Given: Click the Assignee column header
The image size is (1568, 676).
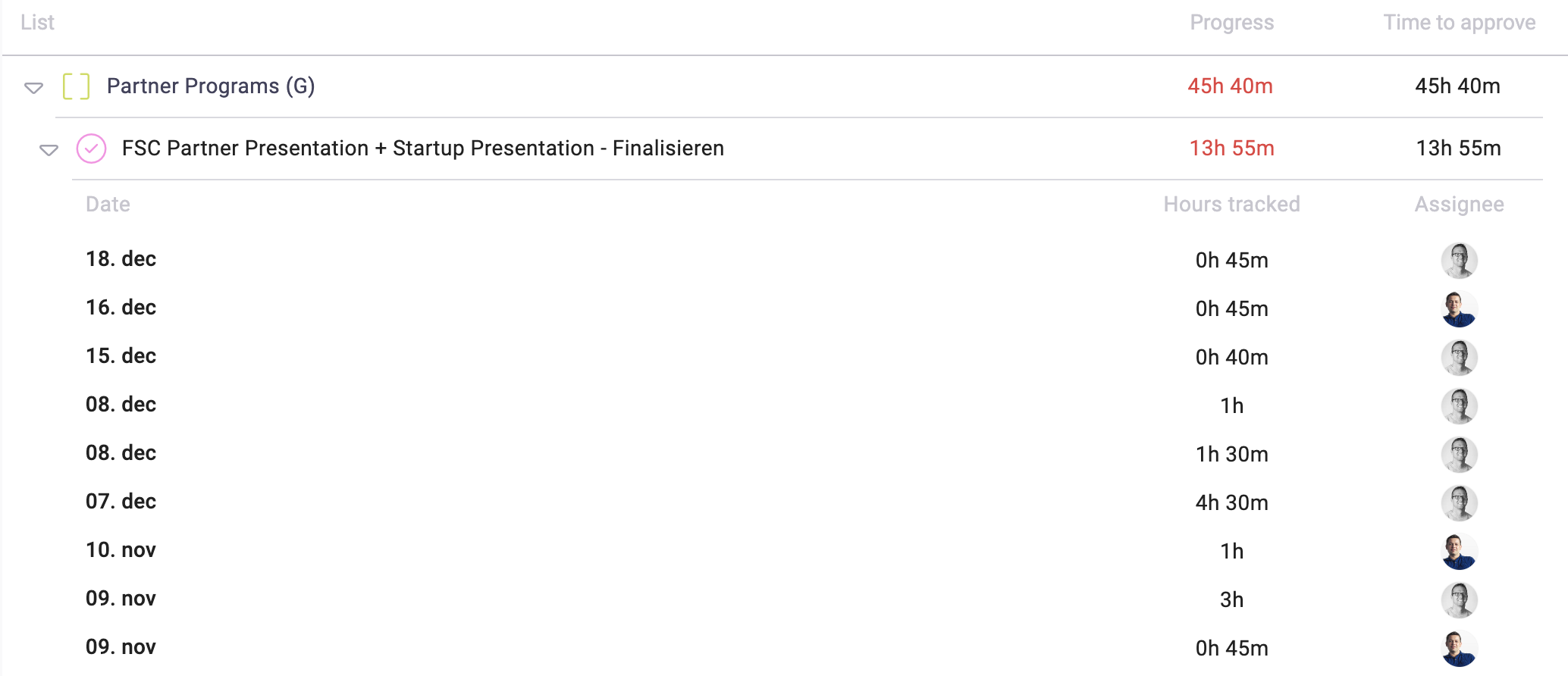Looking at the screenshot, I should (1459, 205).
